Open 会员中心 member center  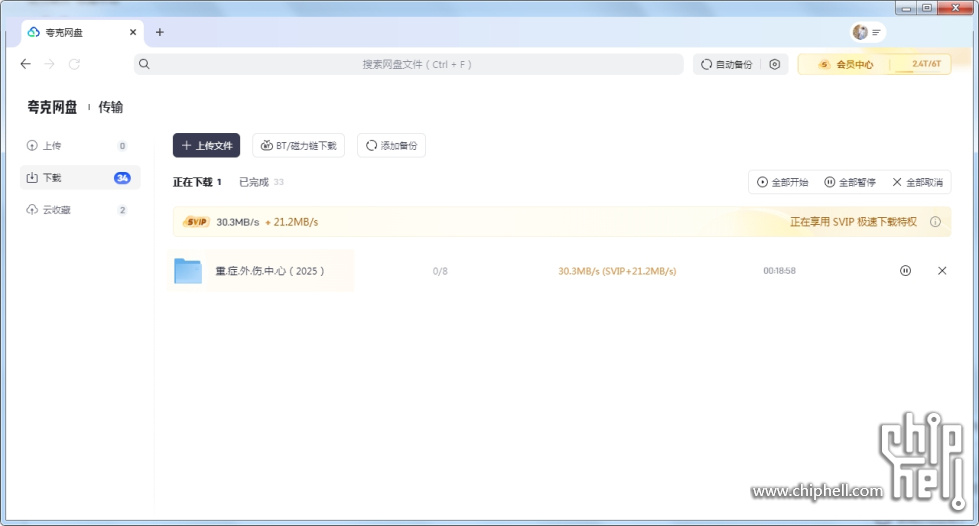pyautogui.click(x=845, y=64)
